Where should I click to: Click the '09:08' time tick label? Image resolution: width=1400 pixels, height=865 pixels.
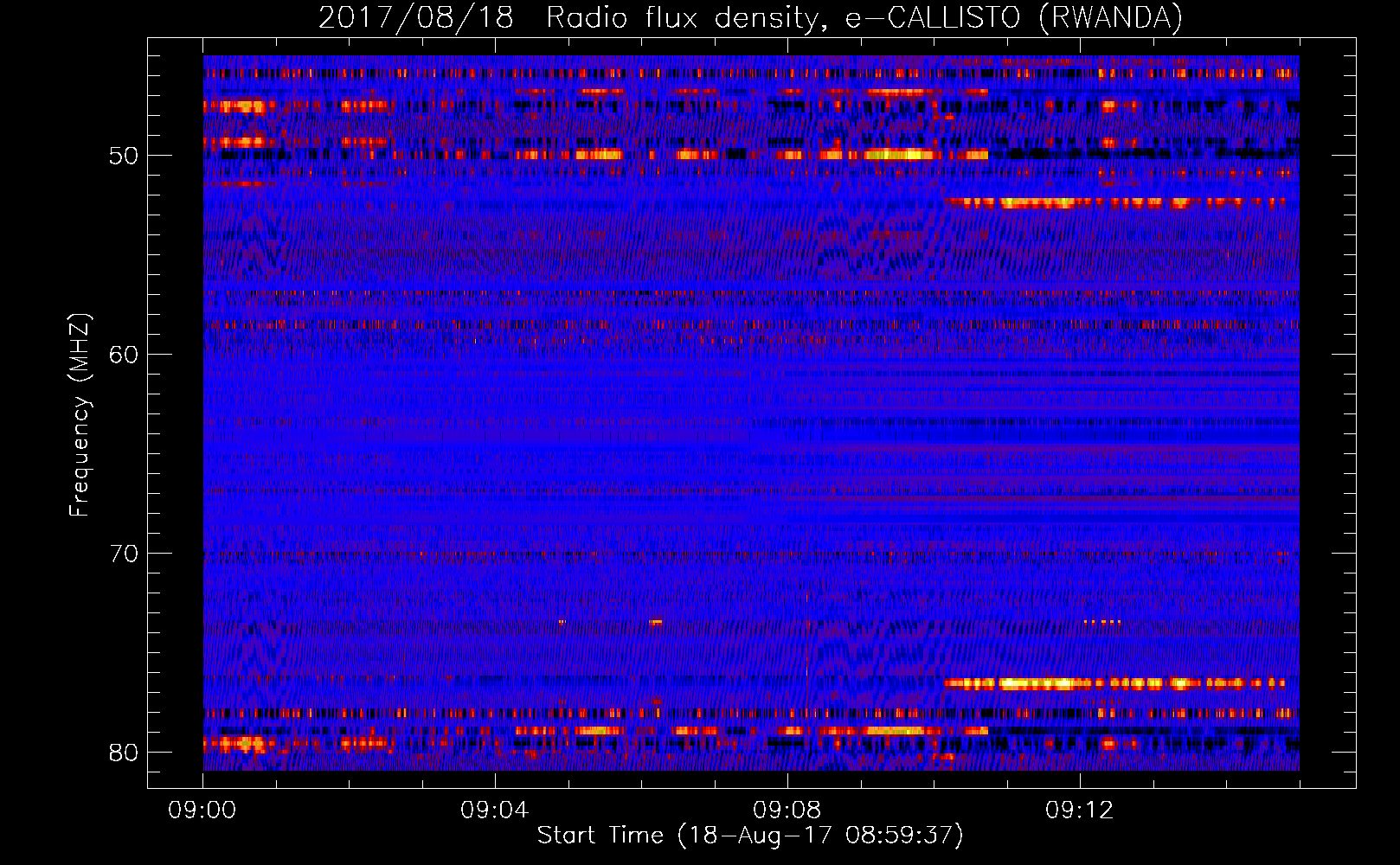coord(787,811)
